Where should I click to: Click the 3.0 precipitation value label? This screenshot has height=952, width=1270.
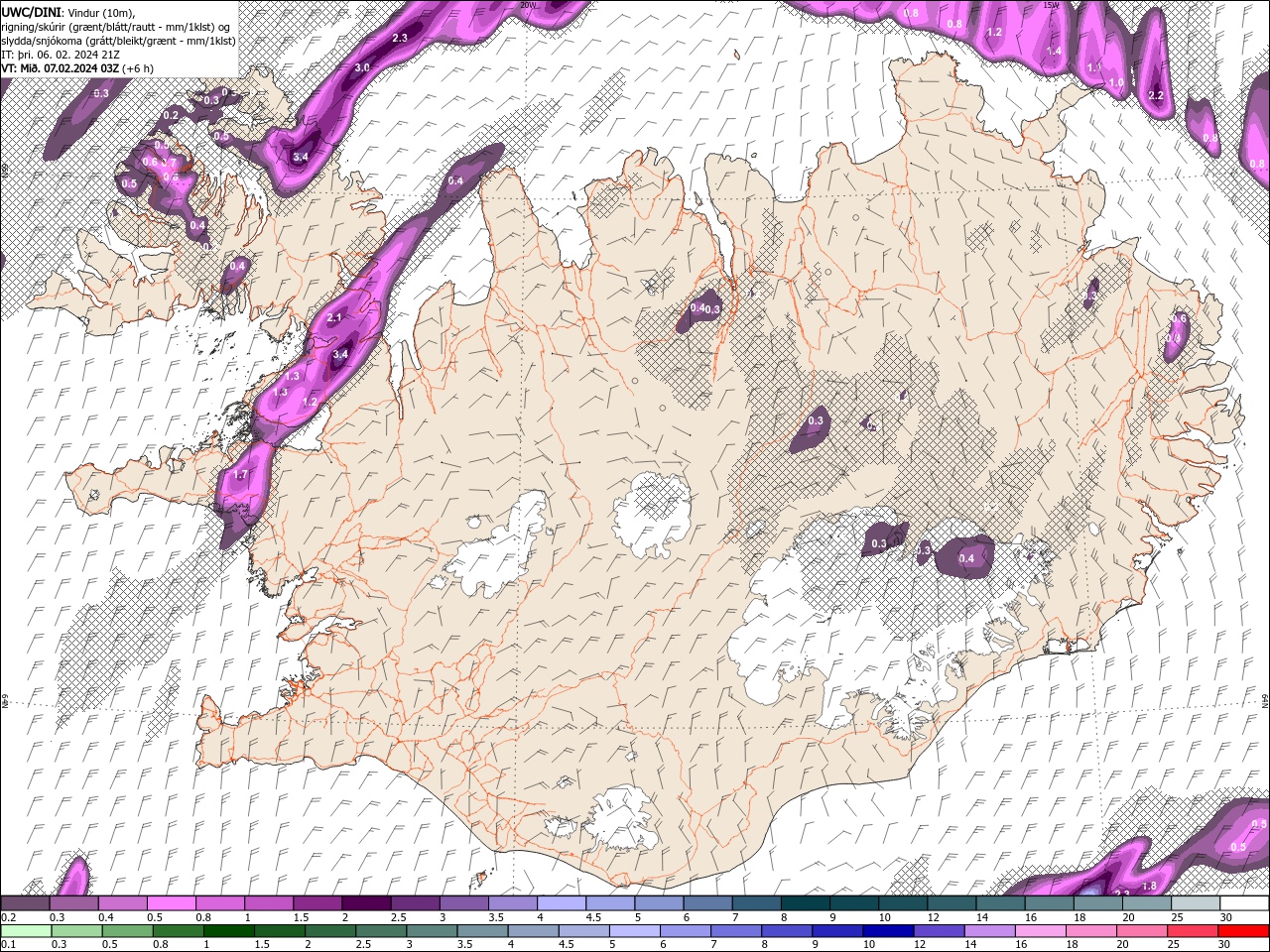(x=362, y=67)
